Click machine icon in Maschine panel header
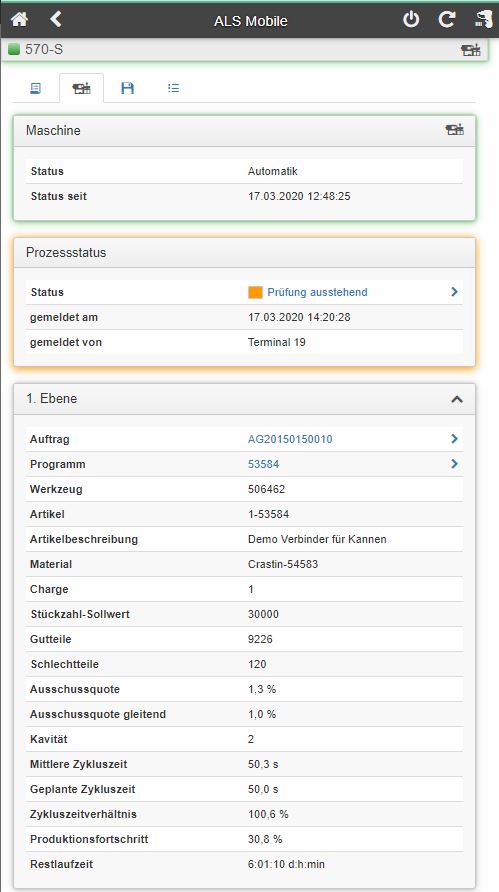499x892 pixels. pyautogui.click(x=455, y=130)
